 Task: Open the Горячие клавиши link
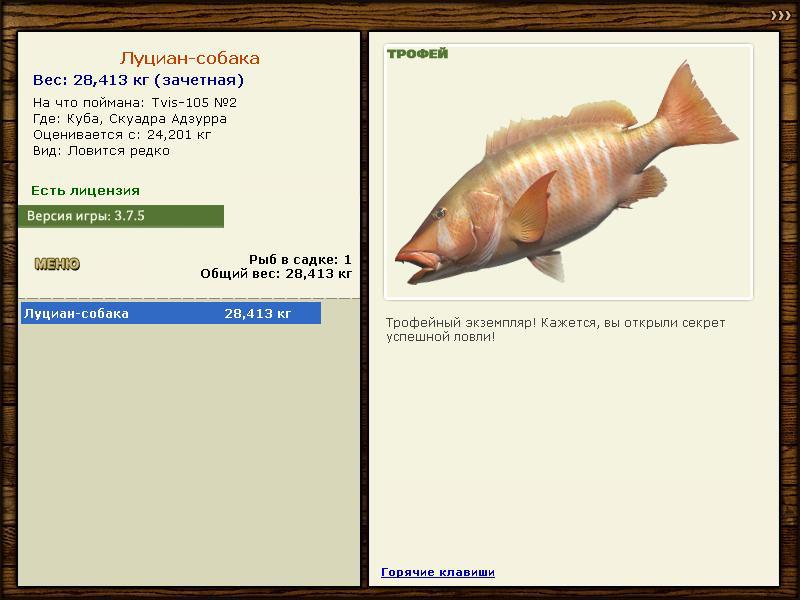pyautogui.click(x=438, y=572)
